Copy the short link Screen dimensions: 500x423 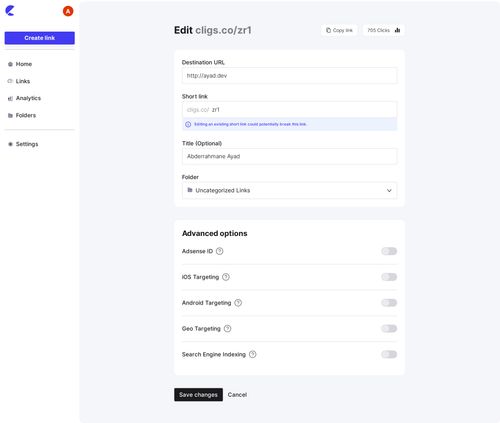[x=339, y=30]
